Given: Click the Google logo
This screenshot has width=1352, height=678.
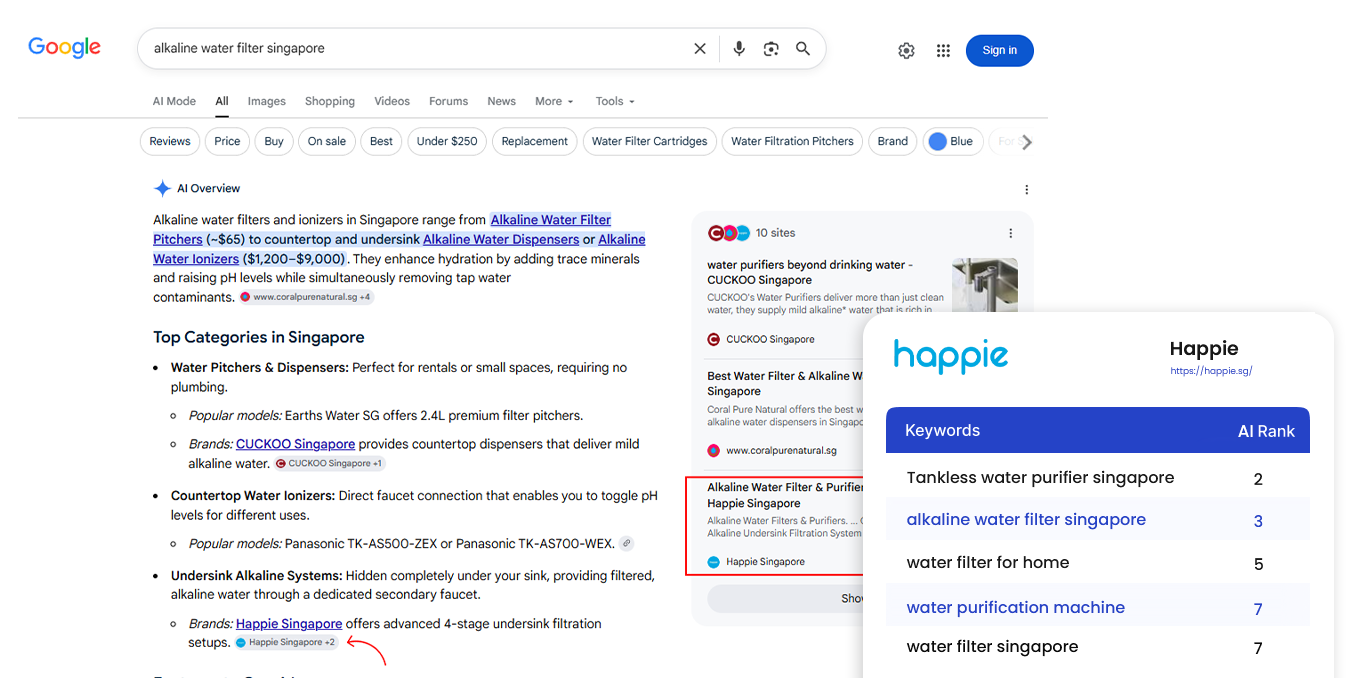Looking at the screenshot, I should click(64, 48).
